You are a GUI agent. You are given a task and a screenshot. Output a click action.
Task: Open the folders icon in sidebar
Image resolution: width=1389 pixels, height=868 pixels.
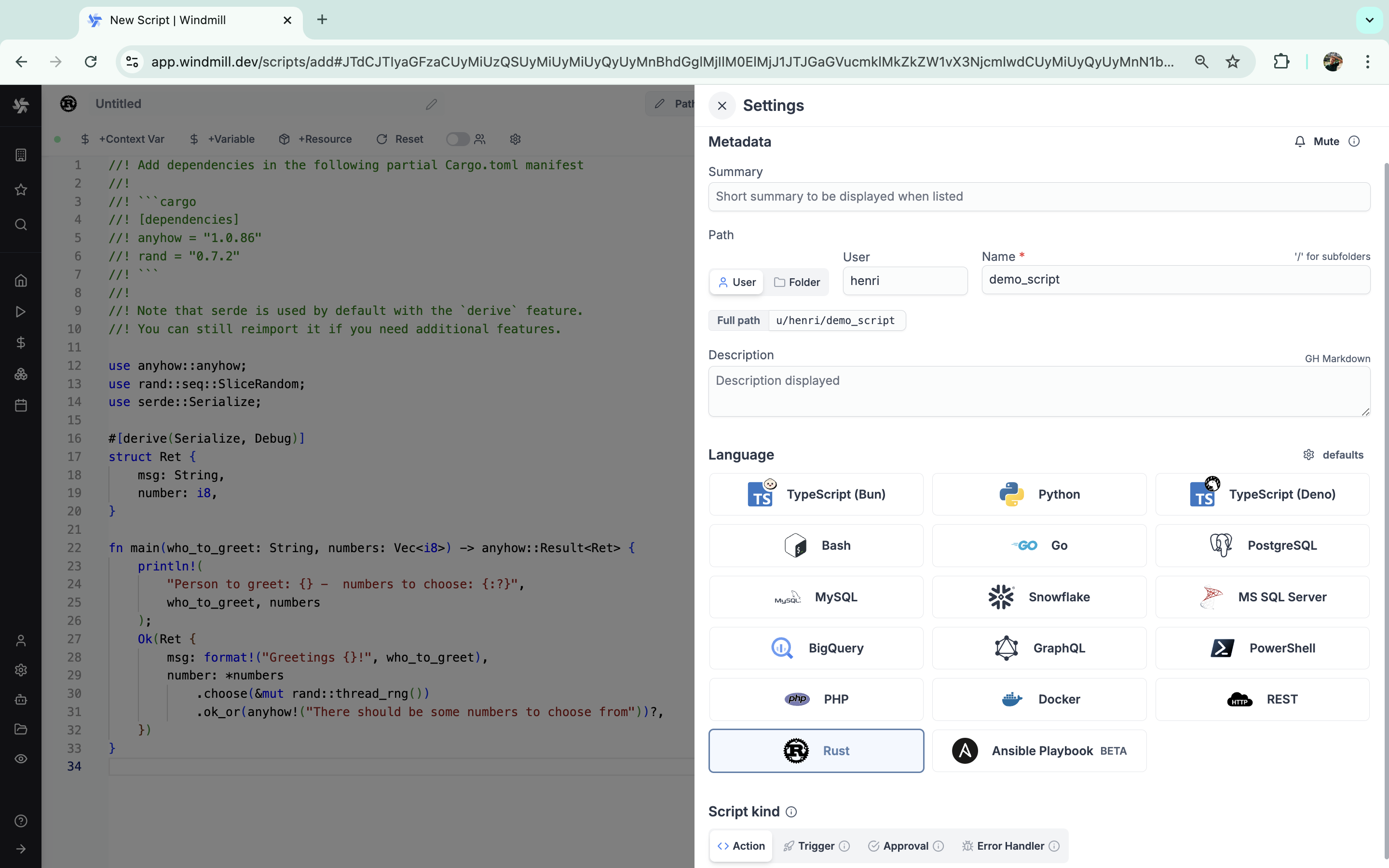coord(21,729)
